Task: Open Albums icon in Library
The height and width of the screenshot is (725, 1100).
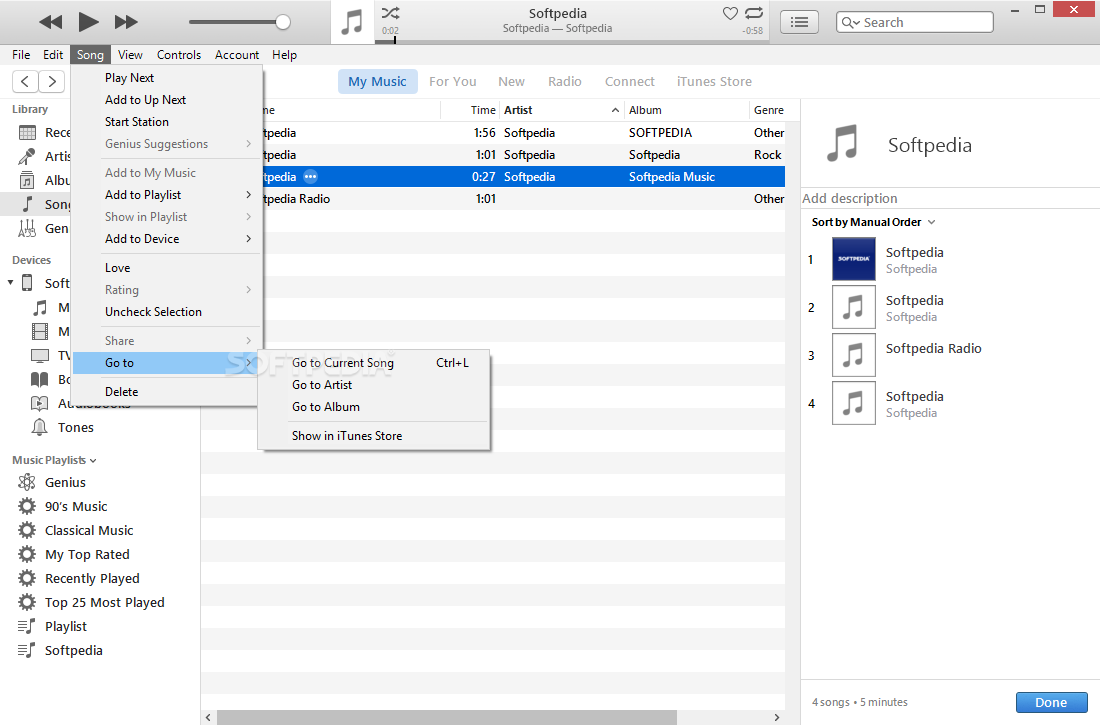Action: [27, 180]
